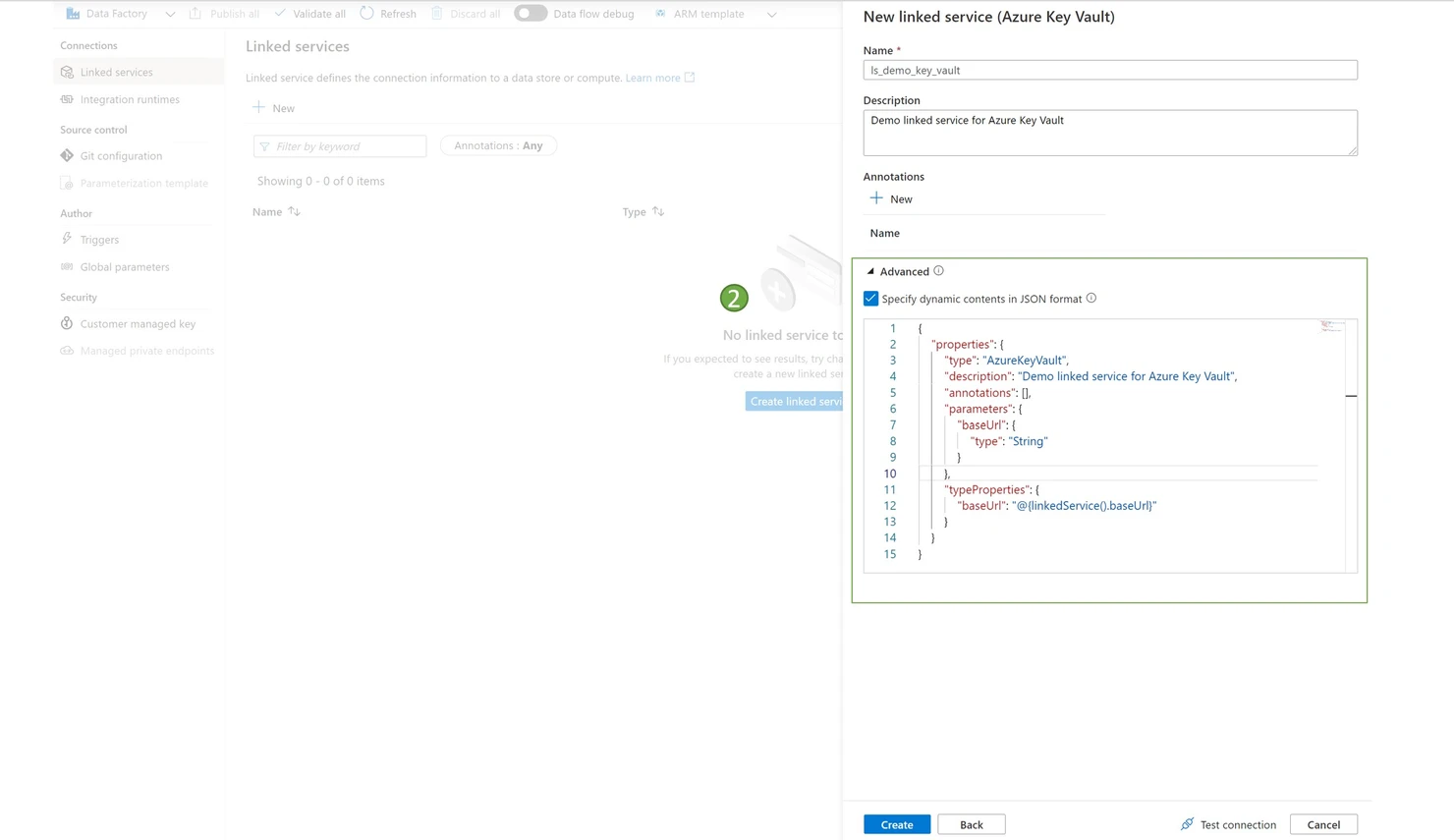
Task: Click the Global parameters icon
Action: click(67, 266)
